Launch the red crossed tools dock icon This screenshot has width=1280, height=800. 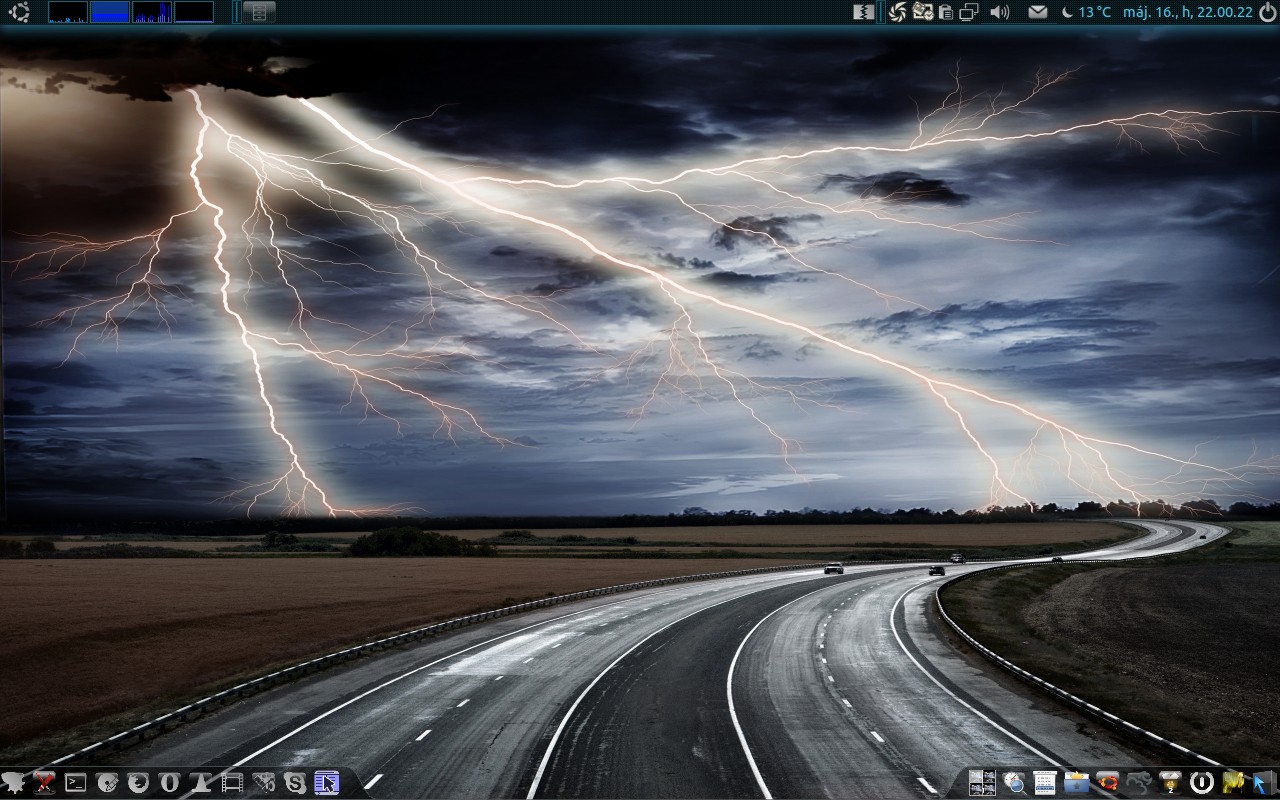tap(44, 783)
